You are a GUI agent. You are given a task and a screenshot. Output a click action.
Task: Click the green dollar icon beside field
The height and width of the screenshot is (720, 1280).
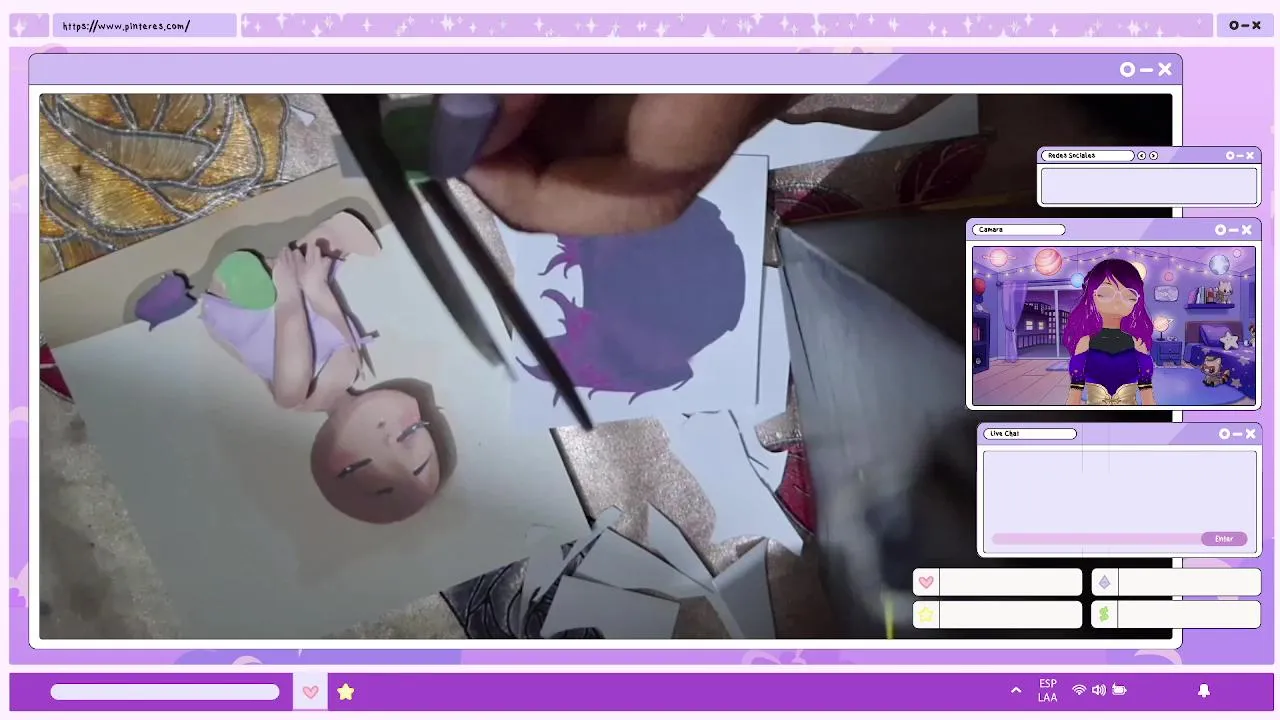click(1104, 614)
